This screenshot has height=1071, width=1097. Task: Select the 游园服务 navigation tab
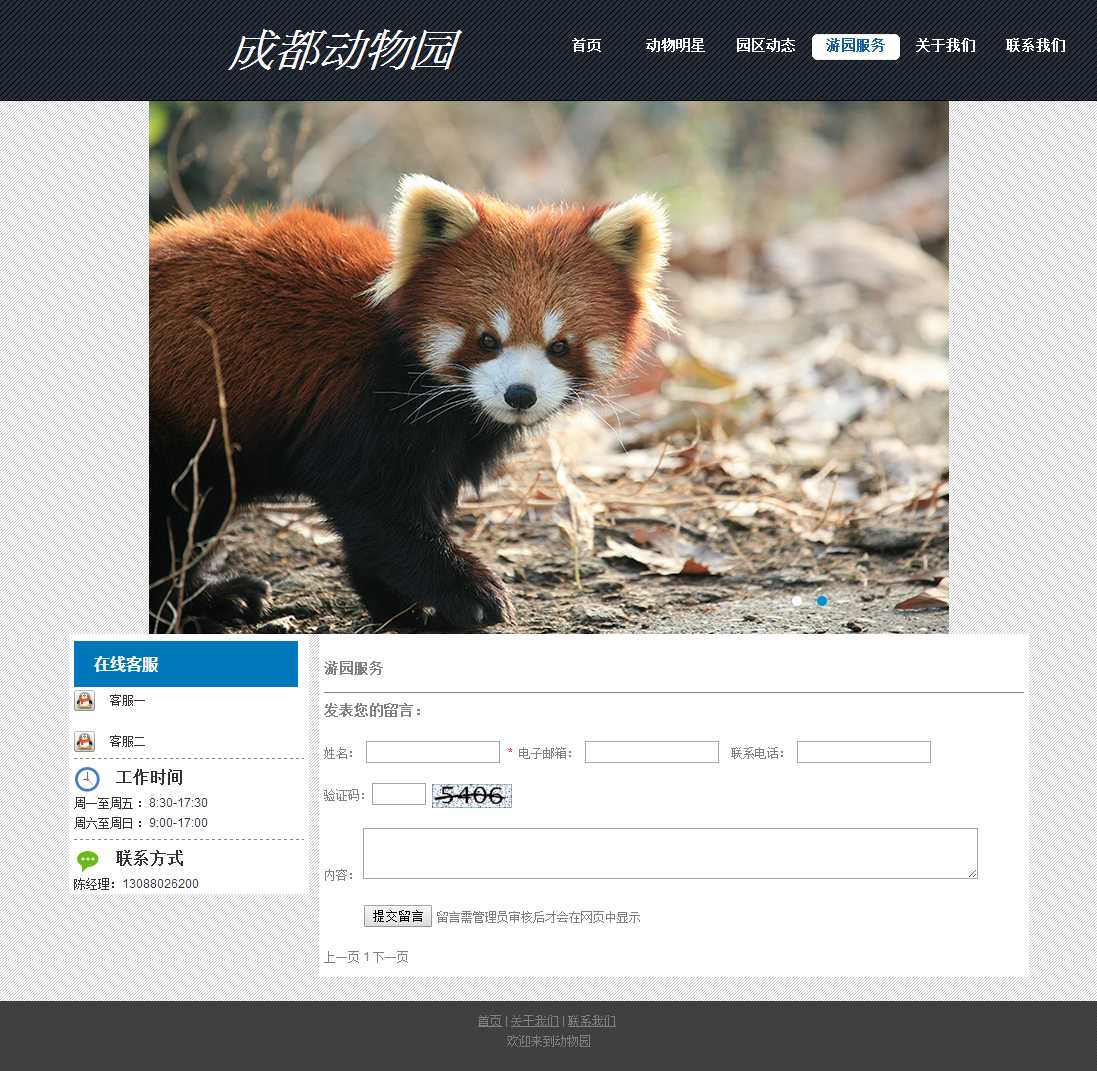(x=855, y=46)
